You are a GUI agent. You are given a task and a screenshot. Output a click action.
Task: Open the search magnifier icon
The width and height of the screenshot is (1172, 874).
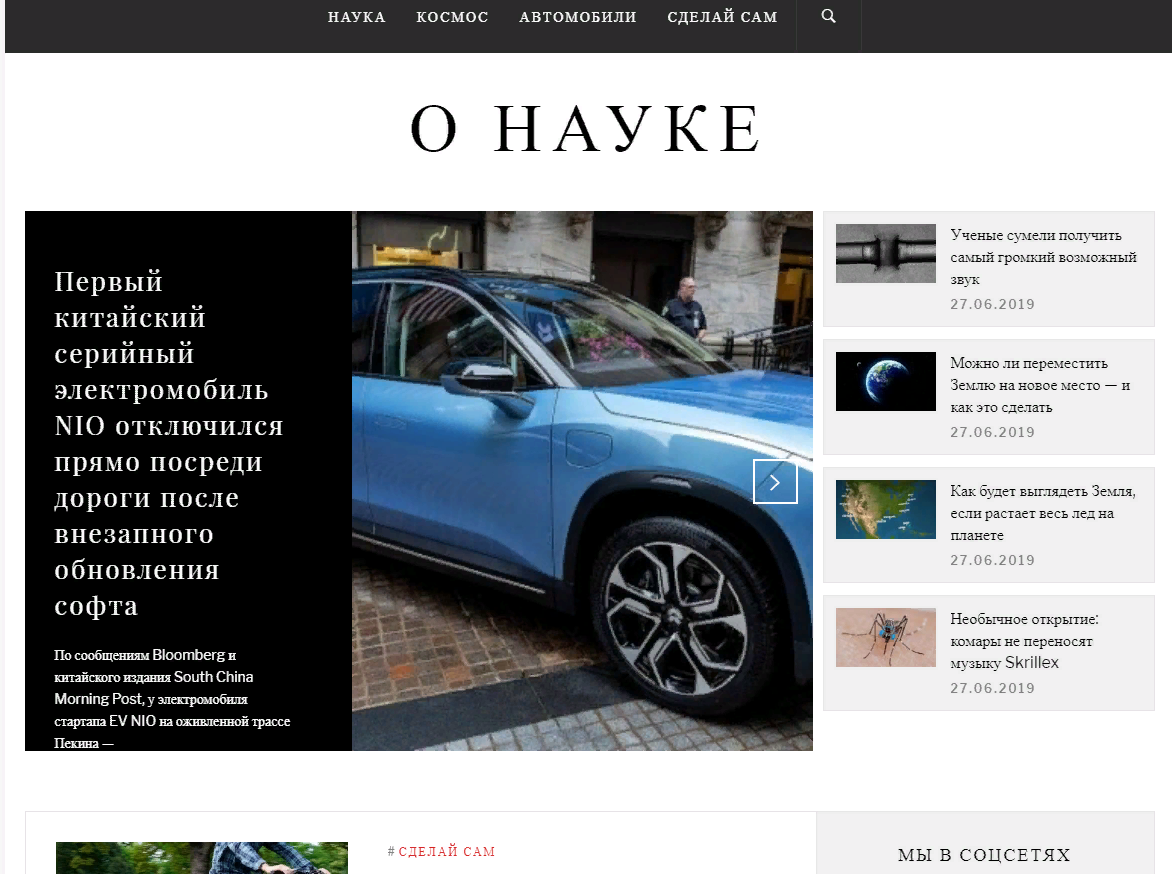tap(828, 16)
